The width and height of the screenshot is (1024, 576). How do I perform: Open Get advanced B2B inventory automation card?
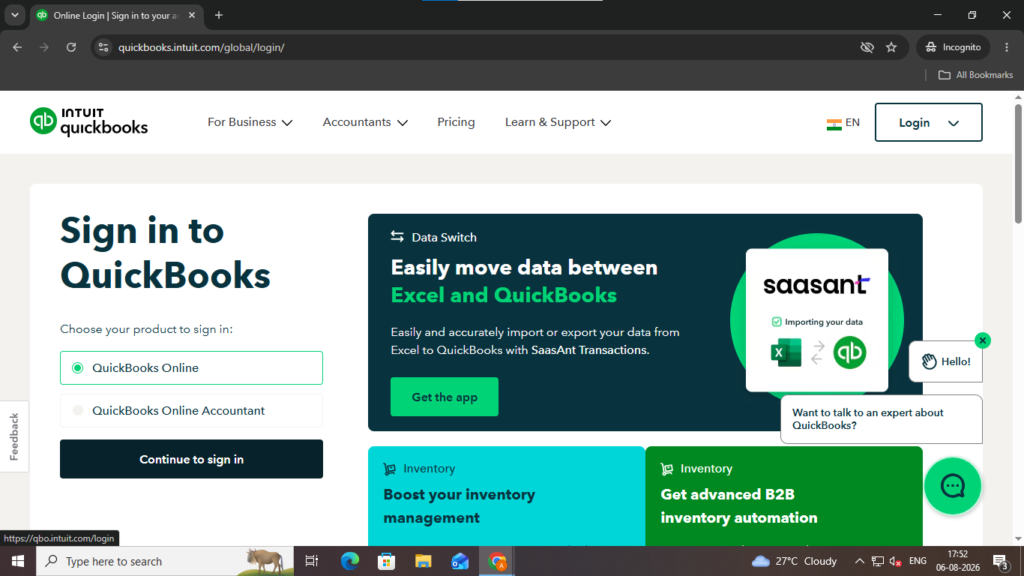pyautogui.click(x=784, y=496)
